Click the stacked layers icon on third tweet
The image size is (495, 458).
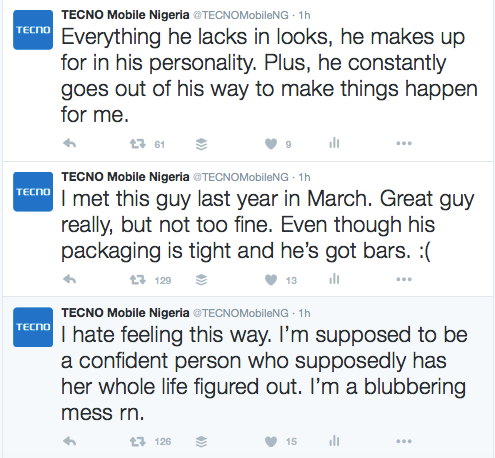[x=201, y=442]
